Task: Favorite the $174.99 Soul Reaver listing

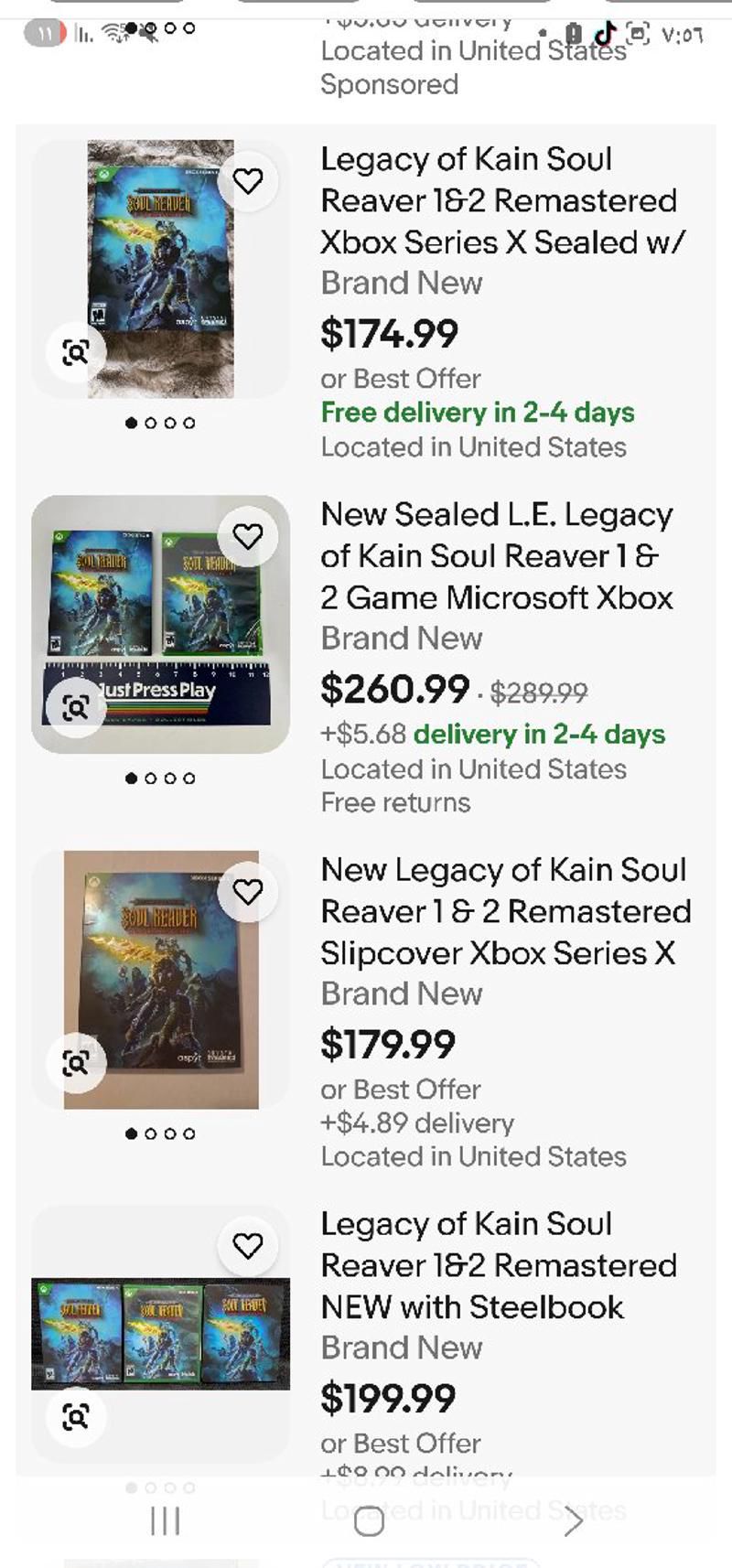Action: pyautogui.click(x=248, y=181)
